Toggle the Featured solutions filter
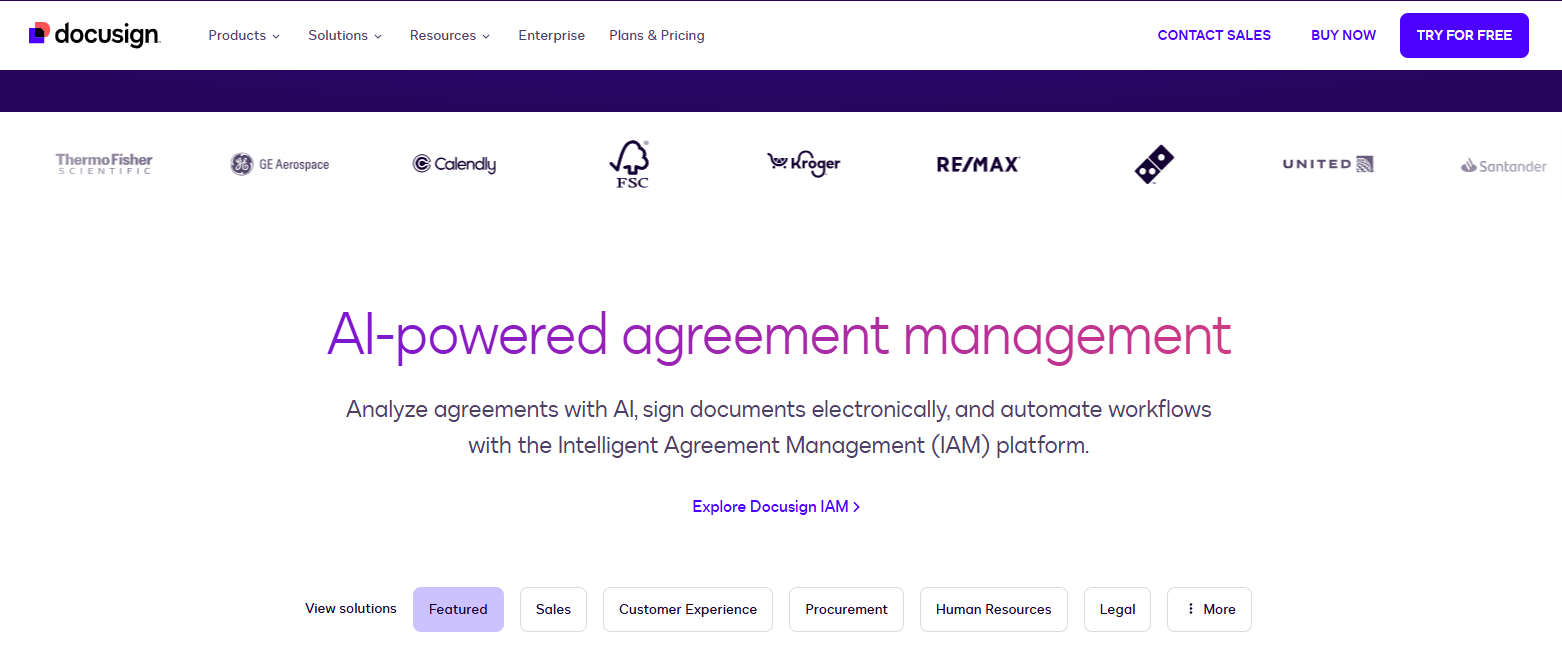 tap(458, 609)
